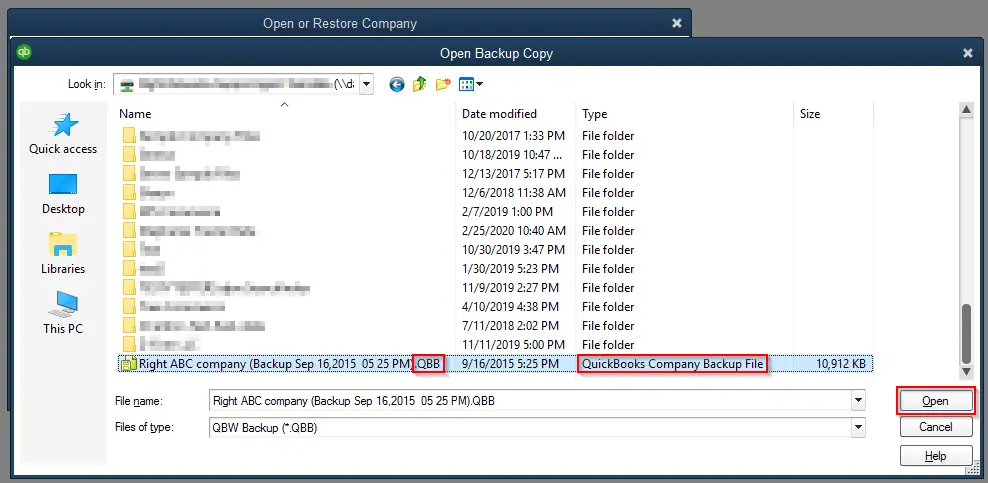
Task: Close the Open Backup Copy dialog
Action: [968, 54]
